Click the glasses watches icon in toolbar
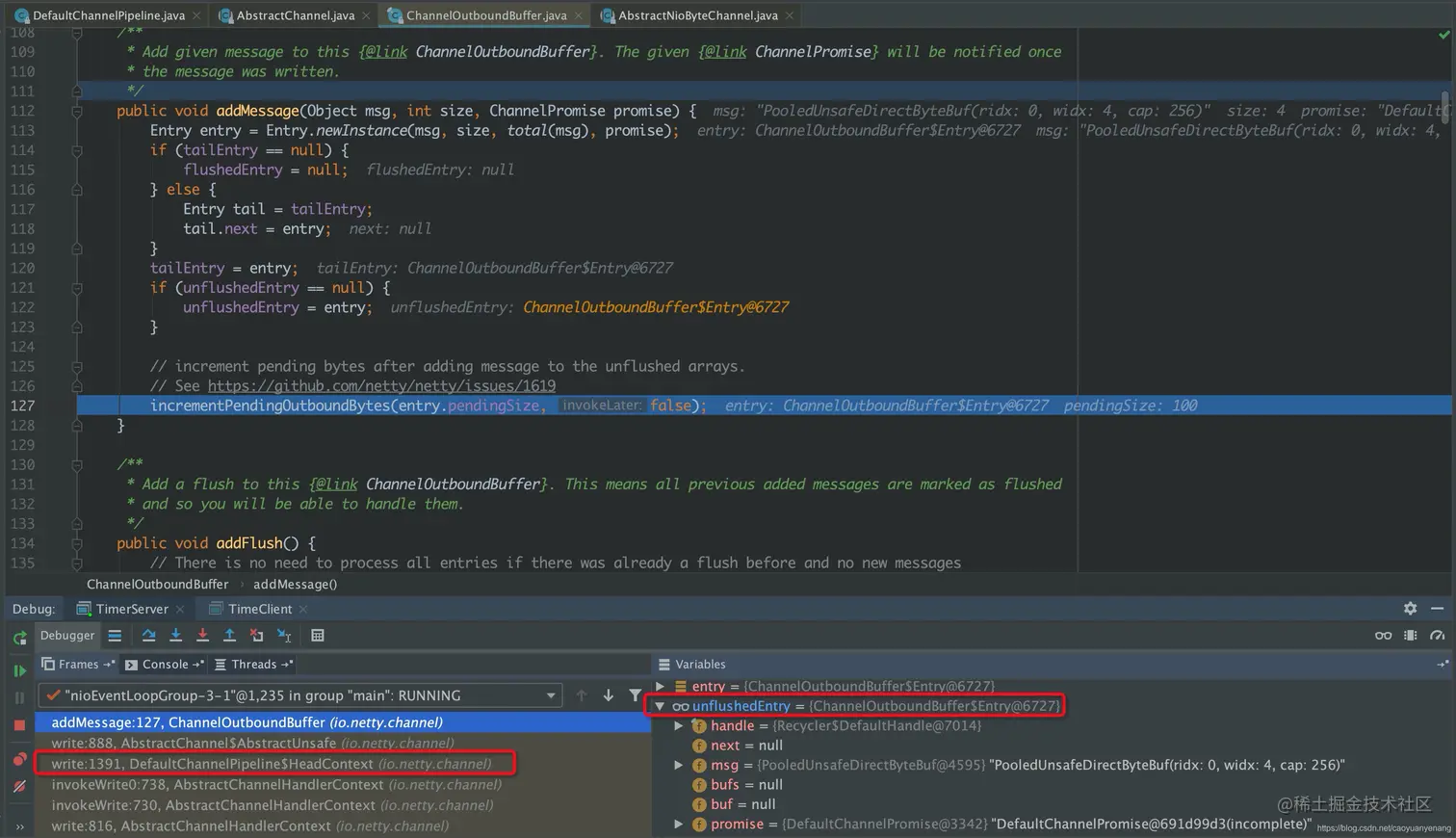1456x838 pixels. (x=1383, y=636)
